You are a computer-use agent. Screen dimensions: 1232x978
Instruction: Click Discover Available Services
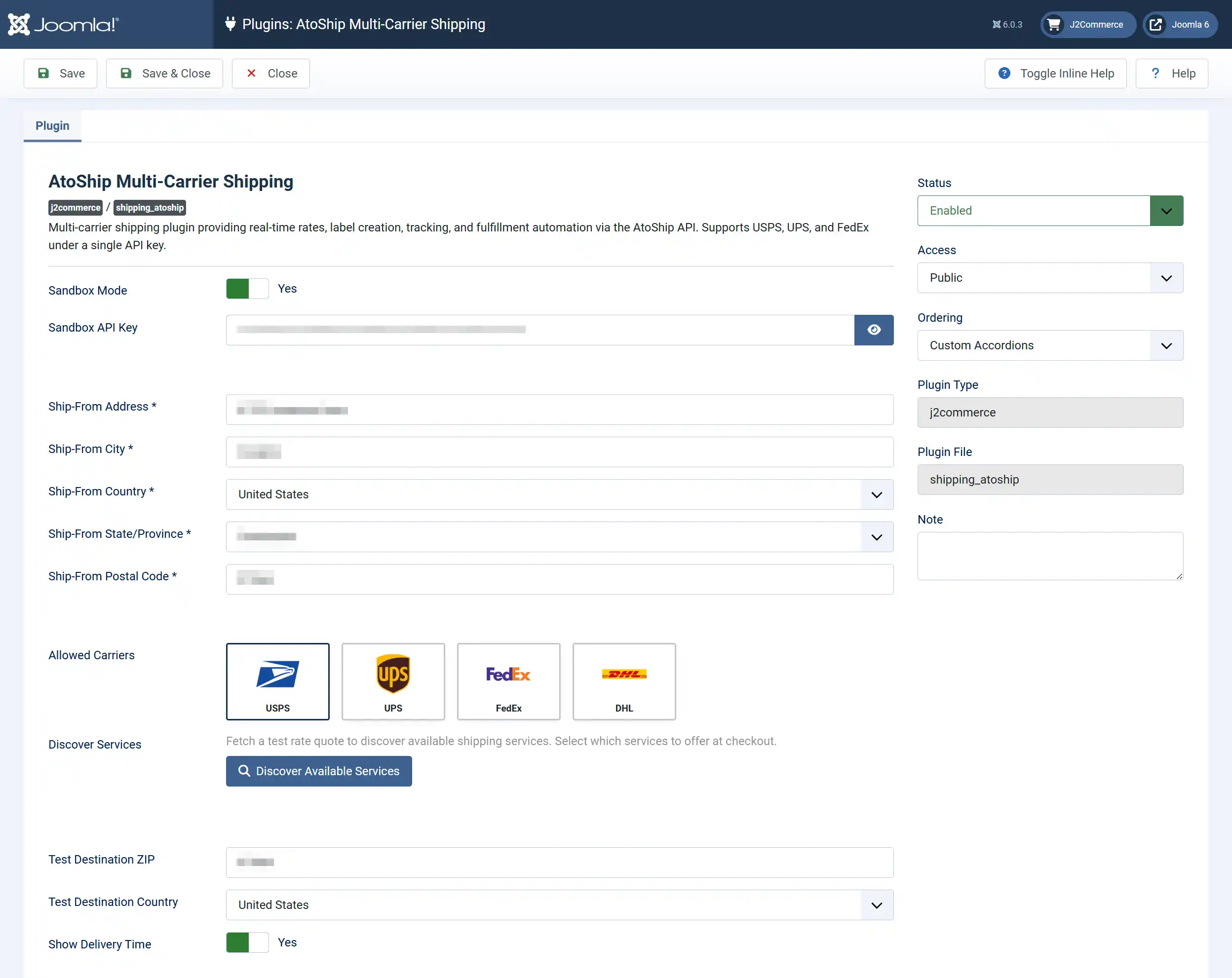(x=319, y=771)
